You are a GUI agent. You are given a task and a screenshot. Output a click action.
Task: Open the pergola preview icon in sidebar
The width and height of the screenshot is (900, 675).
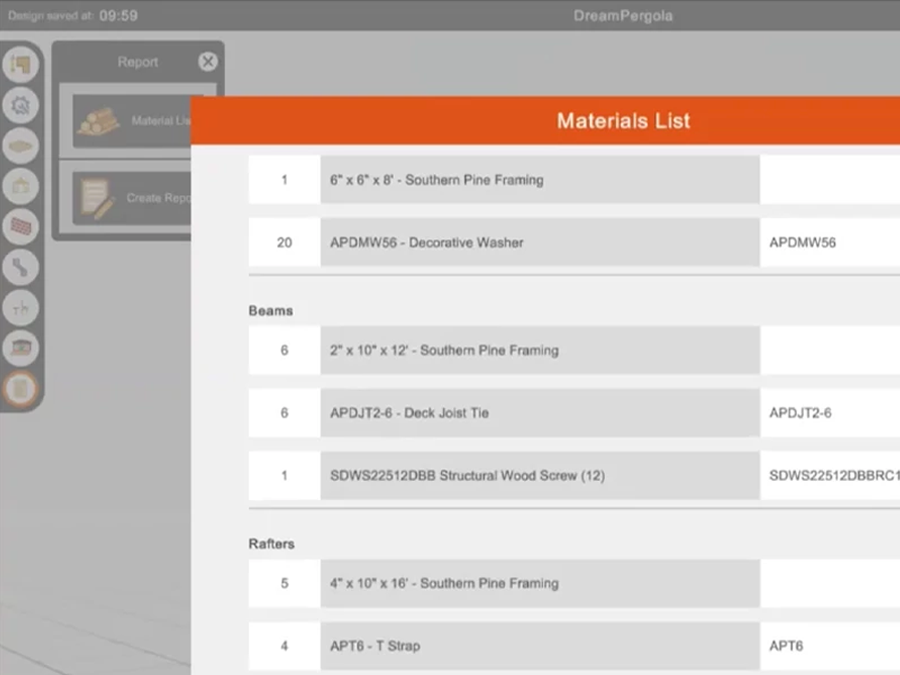click(x=21, y=347)
